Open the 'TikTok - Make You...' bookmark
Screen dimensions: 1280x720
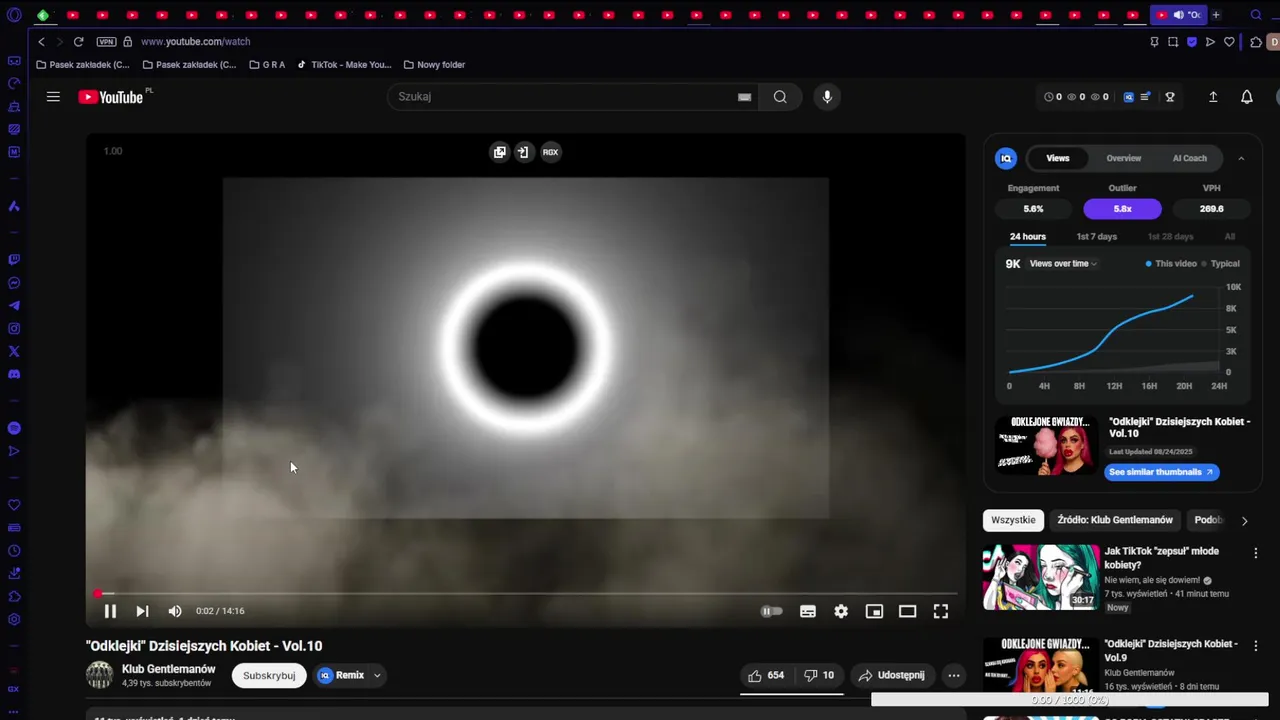pyautogui.click(x=344, y=65)
